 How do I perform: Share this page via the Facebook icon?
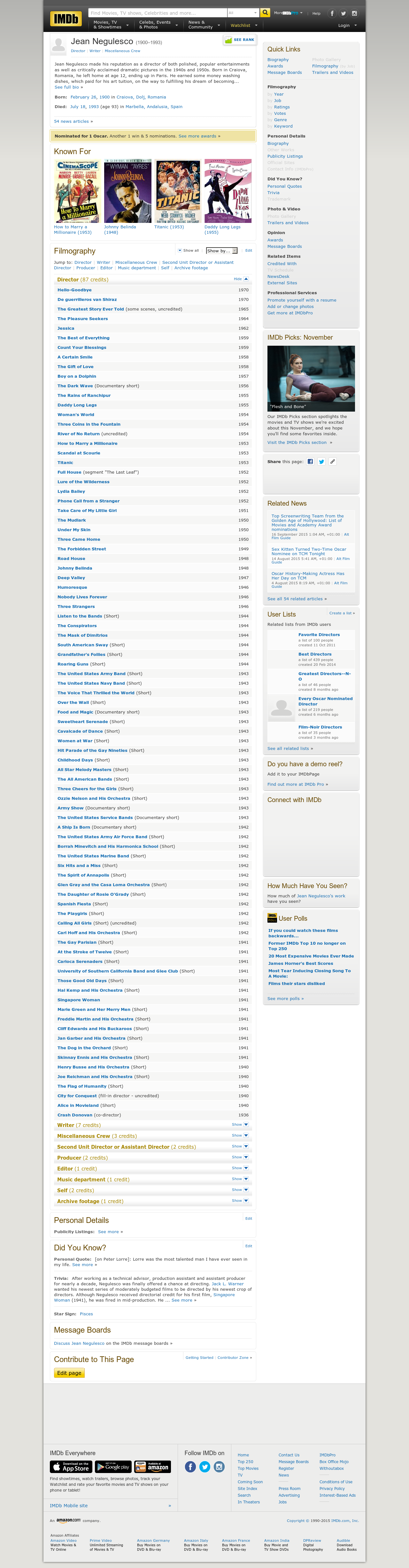pyautogui.click(x=310, y=461)
